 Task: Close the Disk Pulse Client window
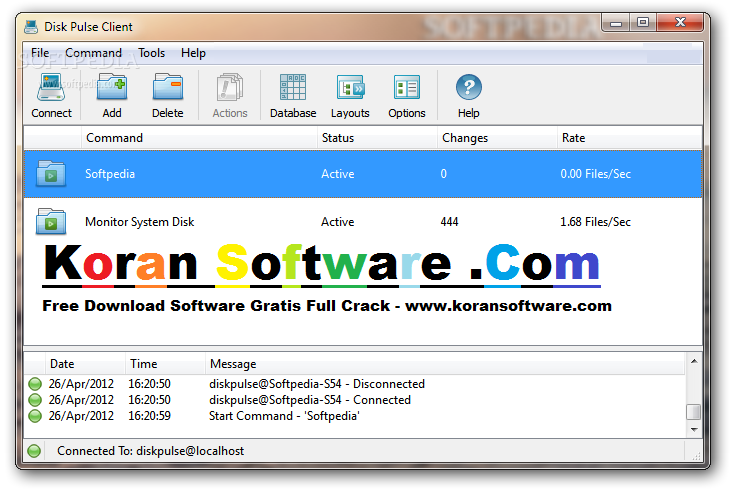click(x=680, y=22)
